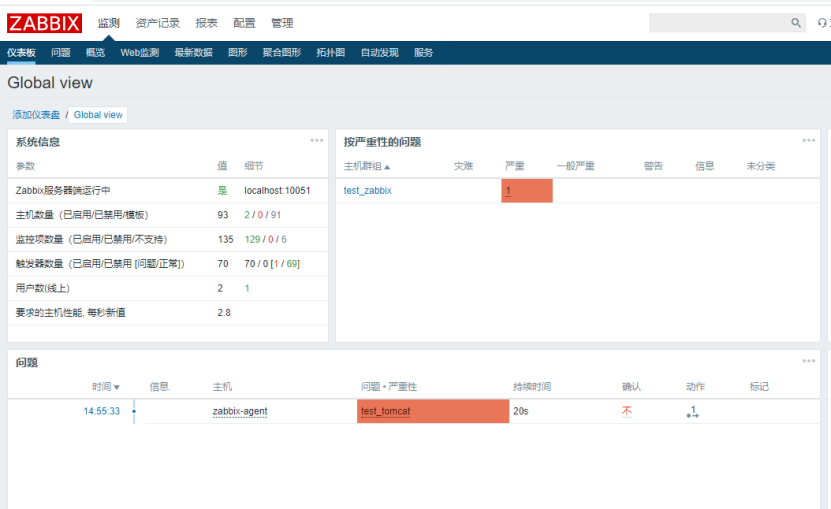
Task: Click the localhost:10051 detail text
Action: point(277,190)
